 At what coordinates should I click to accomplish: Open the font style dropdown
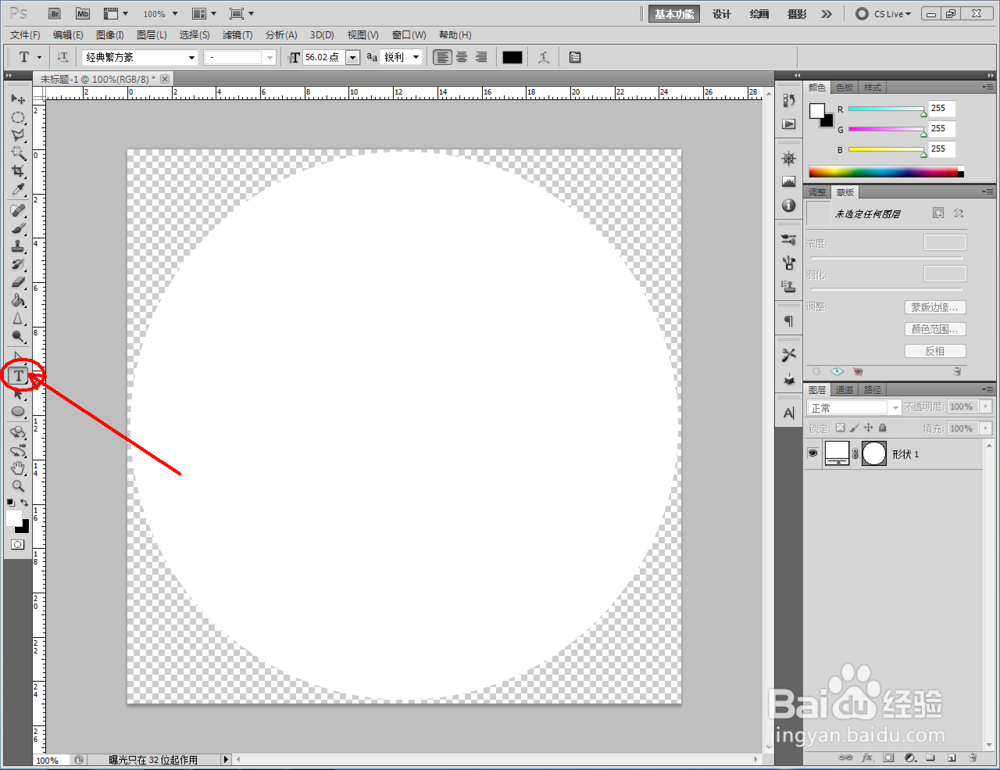click(239, 57)
